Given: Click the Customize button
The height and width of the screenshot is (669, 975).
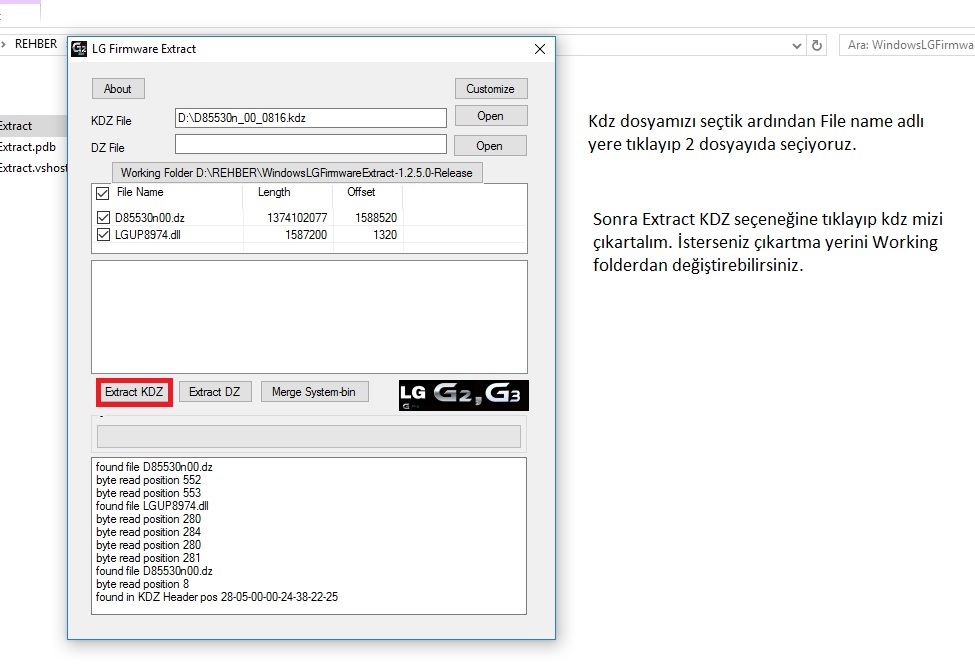Looking at the screenshot, I should coord(491,89).
